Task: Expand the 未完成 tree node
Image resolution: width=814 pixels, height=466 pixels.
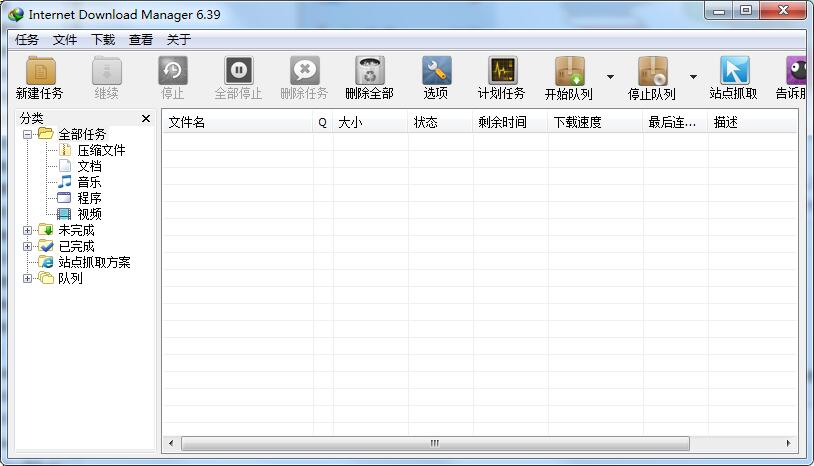Action: pos(28,230)
